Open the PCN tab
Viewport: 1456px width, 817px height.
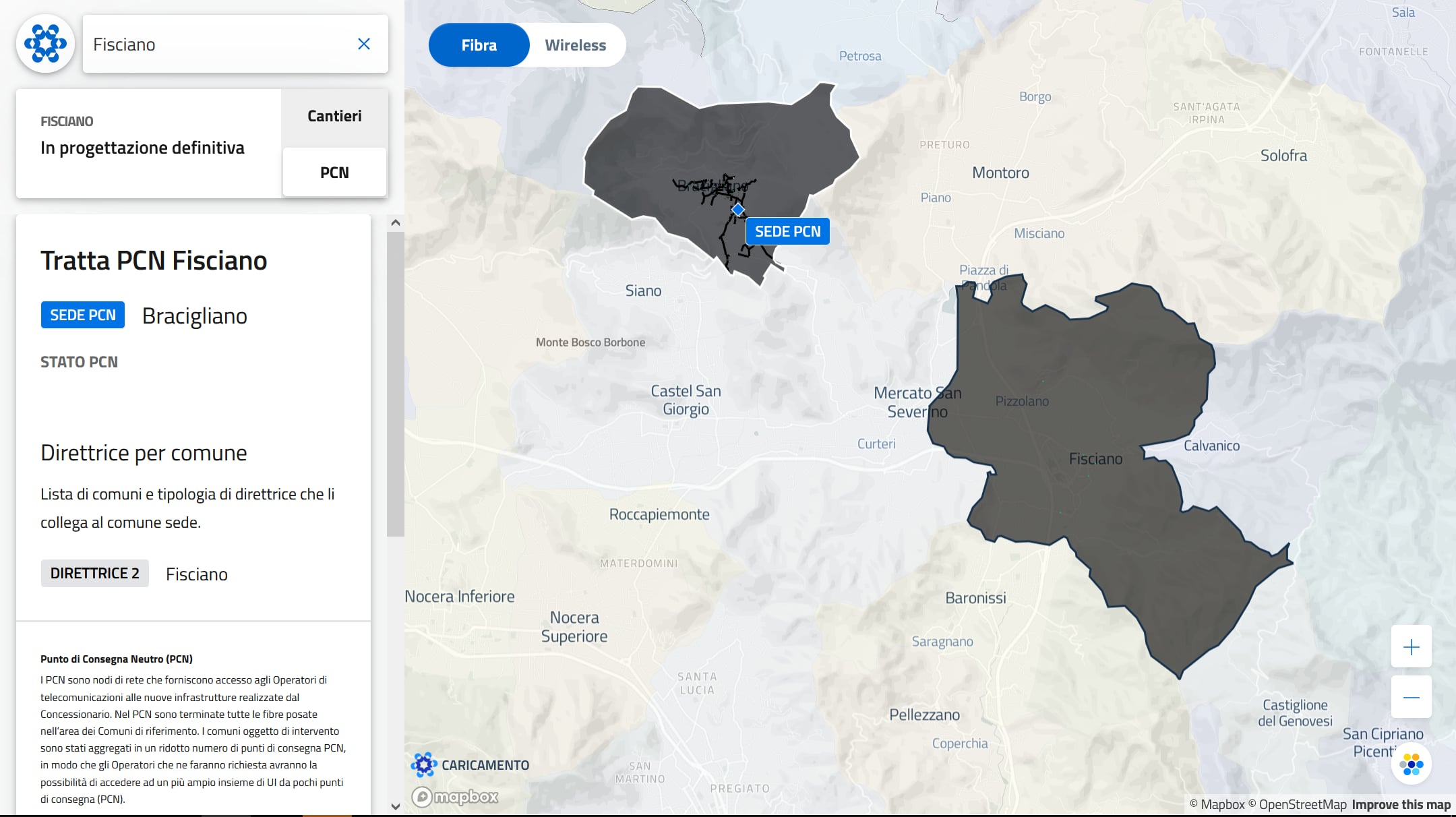point(334,173)
